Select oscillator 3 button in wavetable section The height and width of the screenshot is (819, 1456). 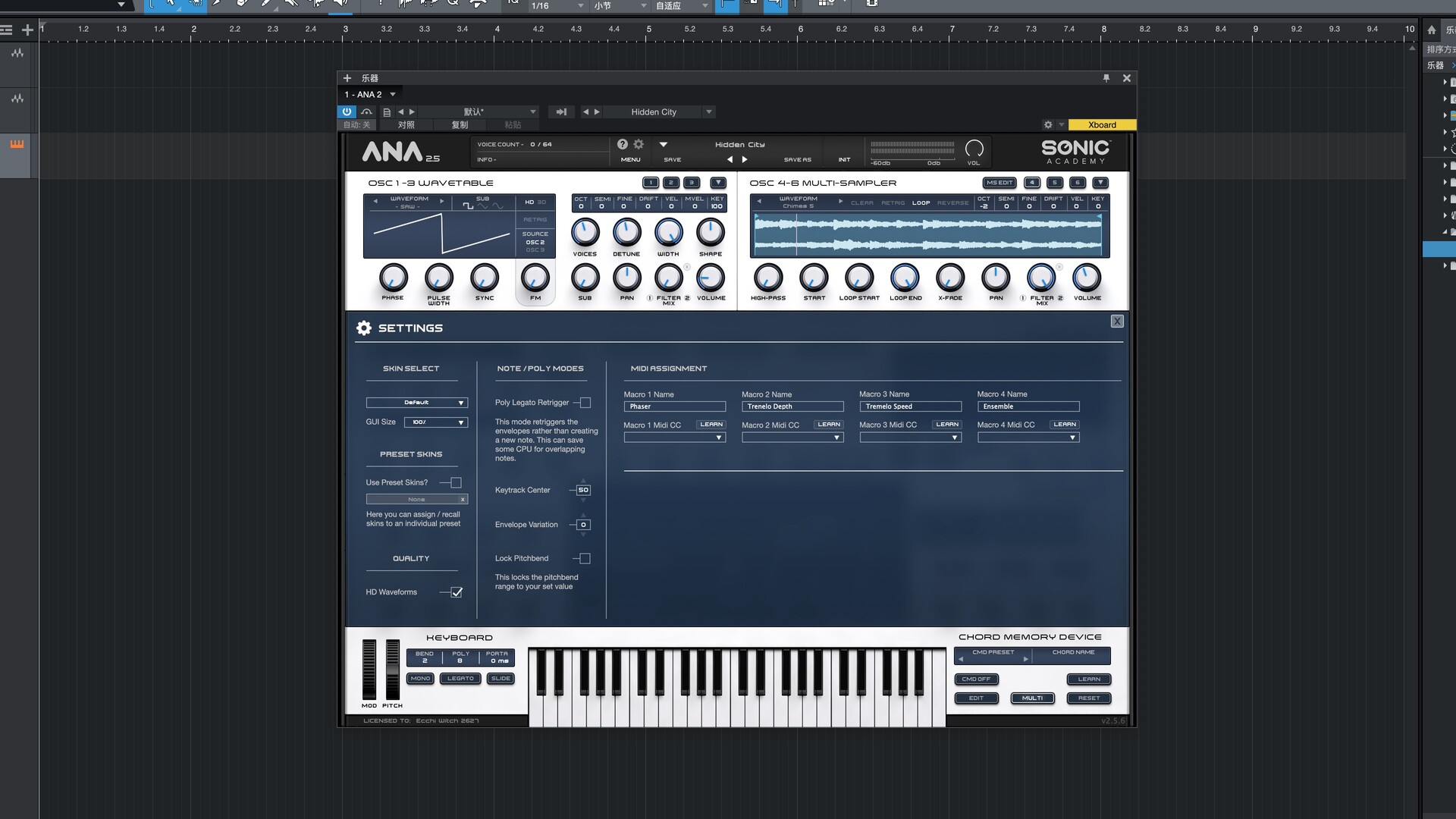click(x=692, y=183)
